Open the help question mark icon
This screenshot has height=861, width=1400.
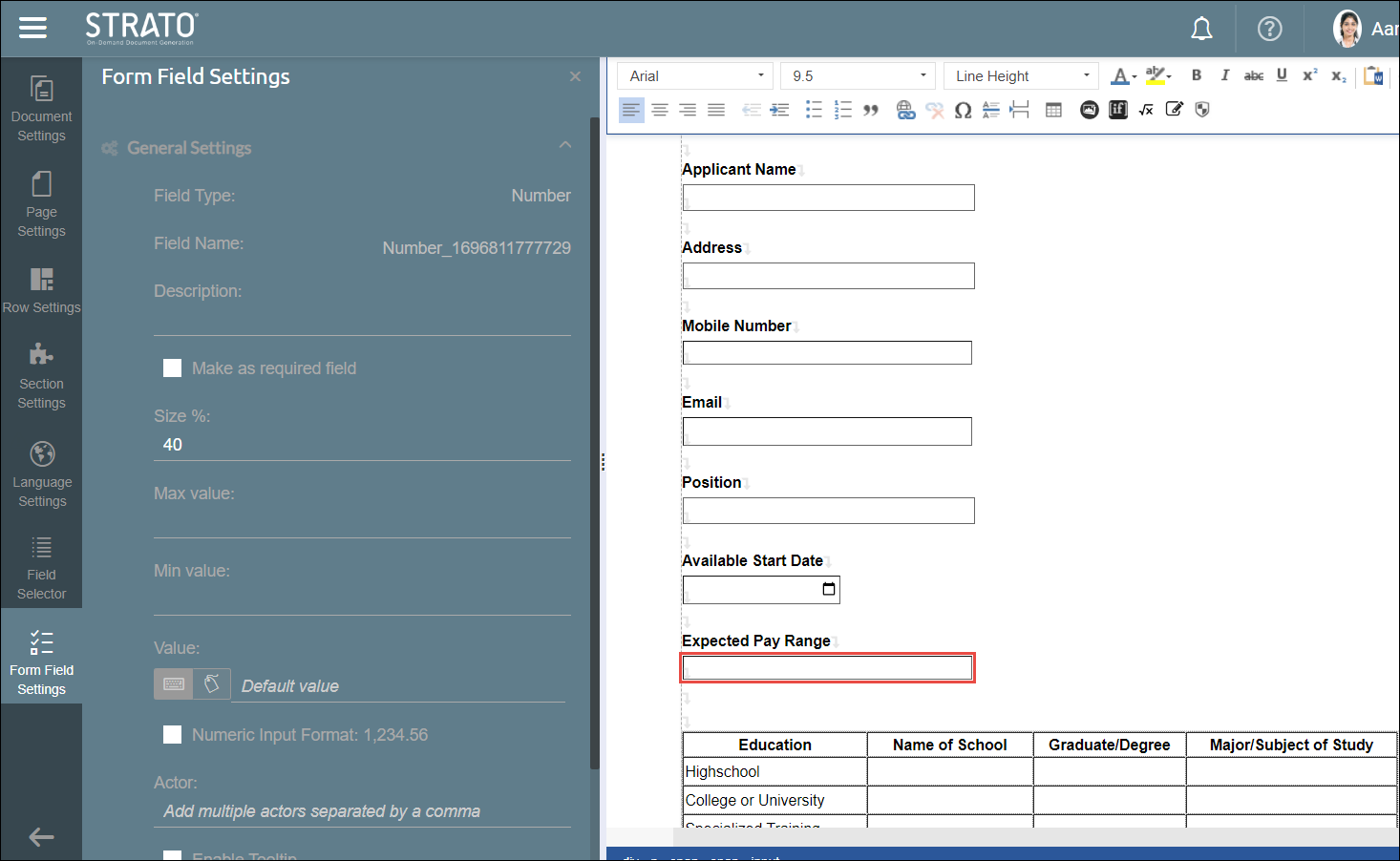pos(1269,29)
